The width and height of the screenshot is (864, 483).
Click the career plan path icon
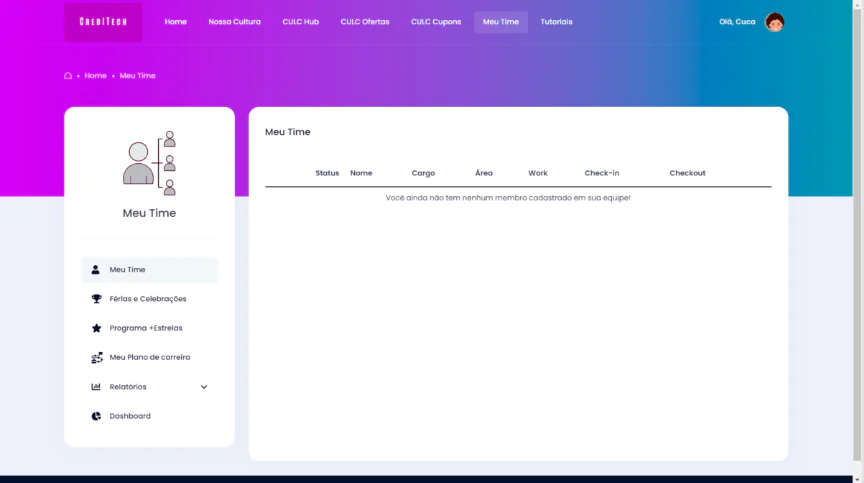96,357
